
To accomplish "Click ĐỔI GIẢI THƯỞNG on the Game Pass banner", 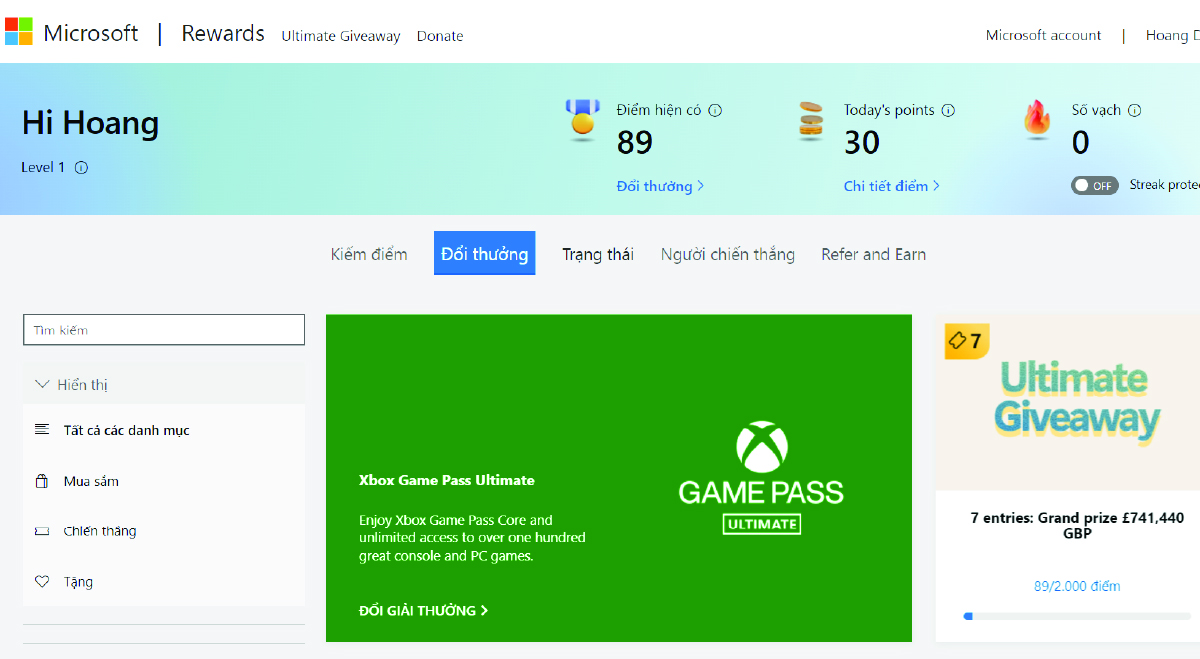I will tap(420, 610).
